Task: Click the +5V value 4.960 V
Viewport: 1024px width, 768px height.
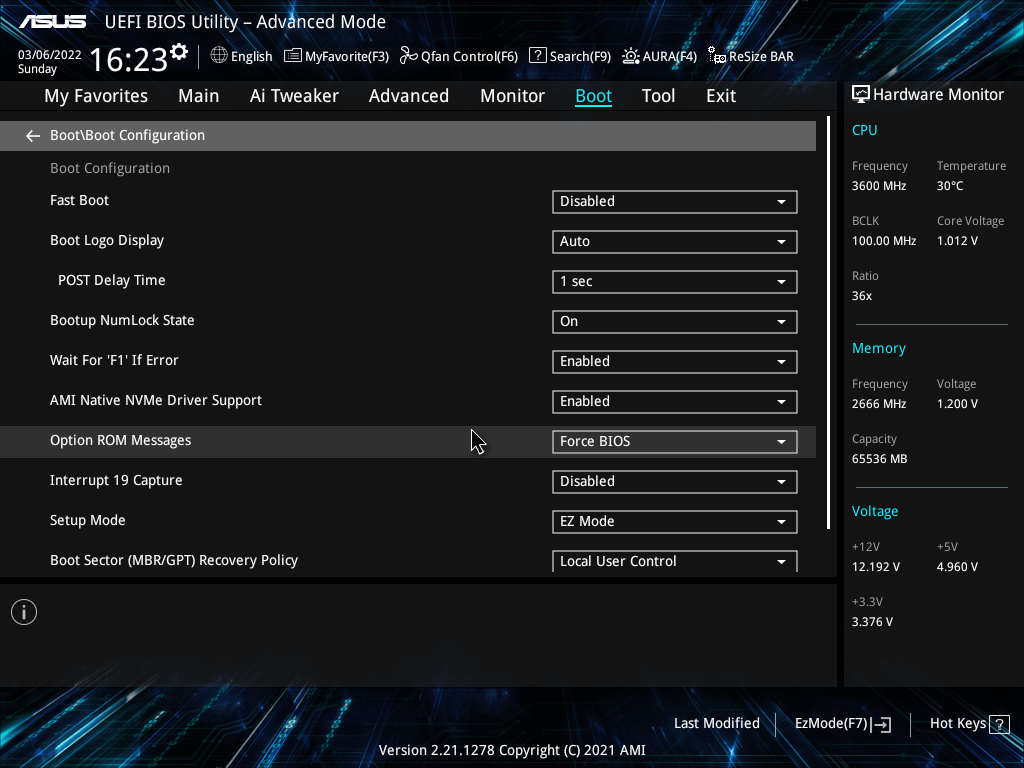Action: pos(957,567)
